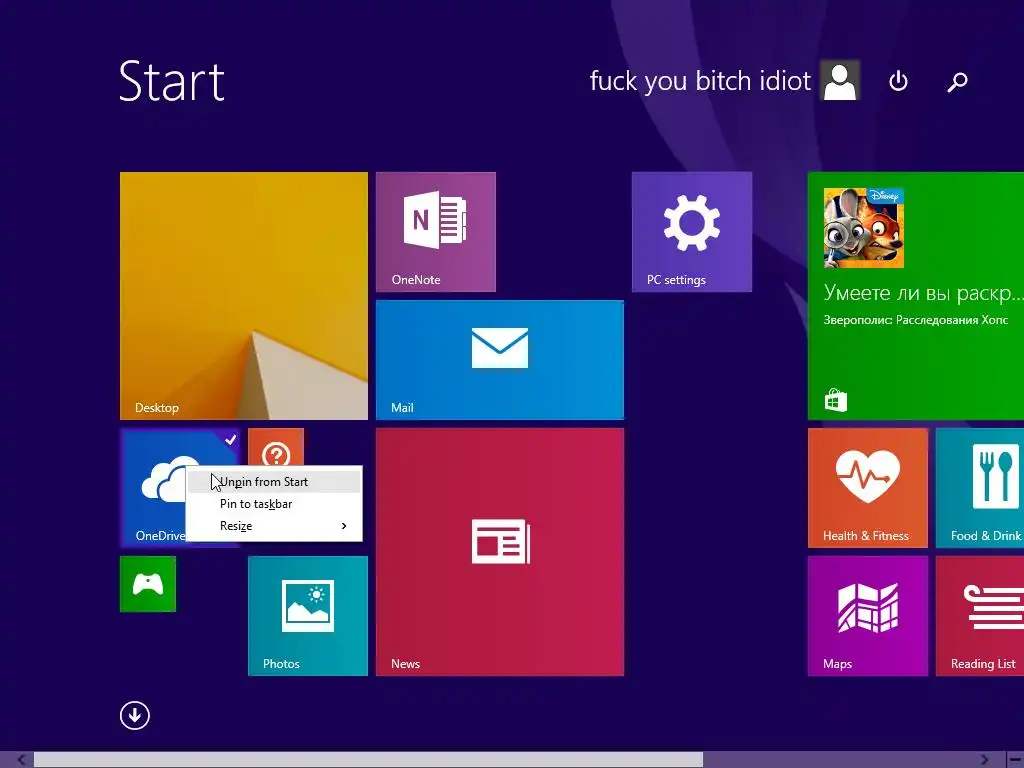
Task: Choose Unpin from Start
Action: pos(274,482)
